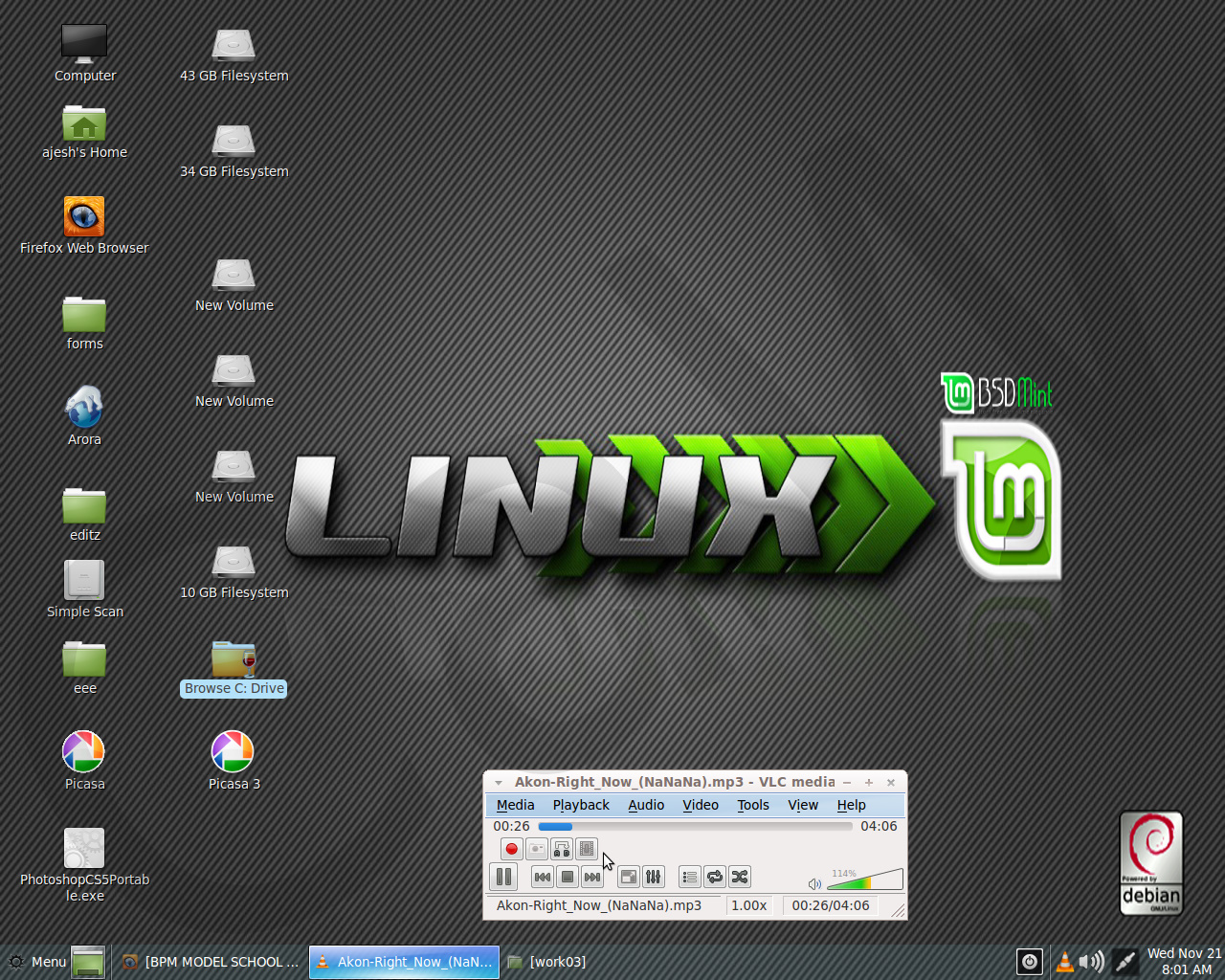The width and height of the screenshot is (1225, 980).
Task: Open the Tools menu in VLC
Action: pos(753,805)
